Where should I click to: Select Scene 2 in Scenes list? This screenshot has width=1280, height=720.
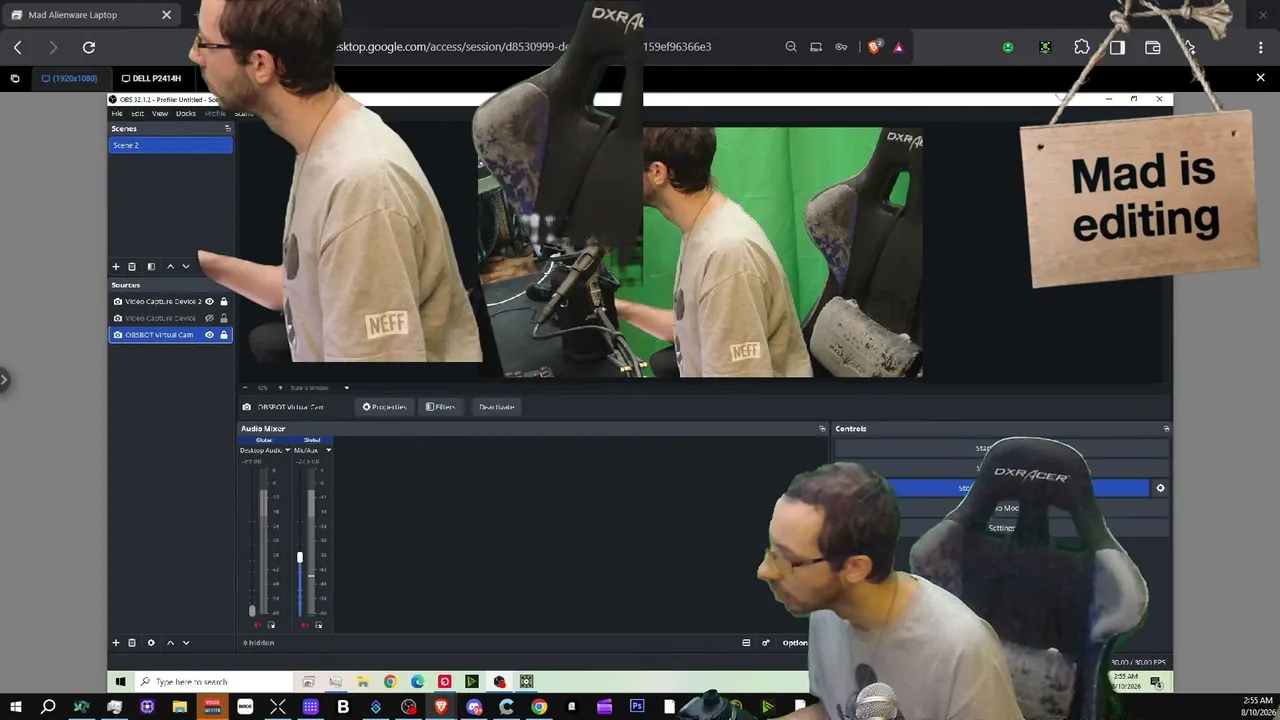[x=170, y=145]
